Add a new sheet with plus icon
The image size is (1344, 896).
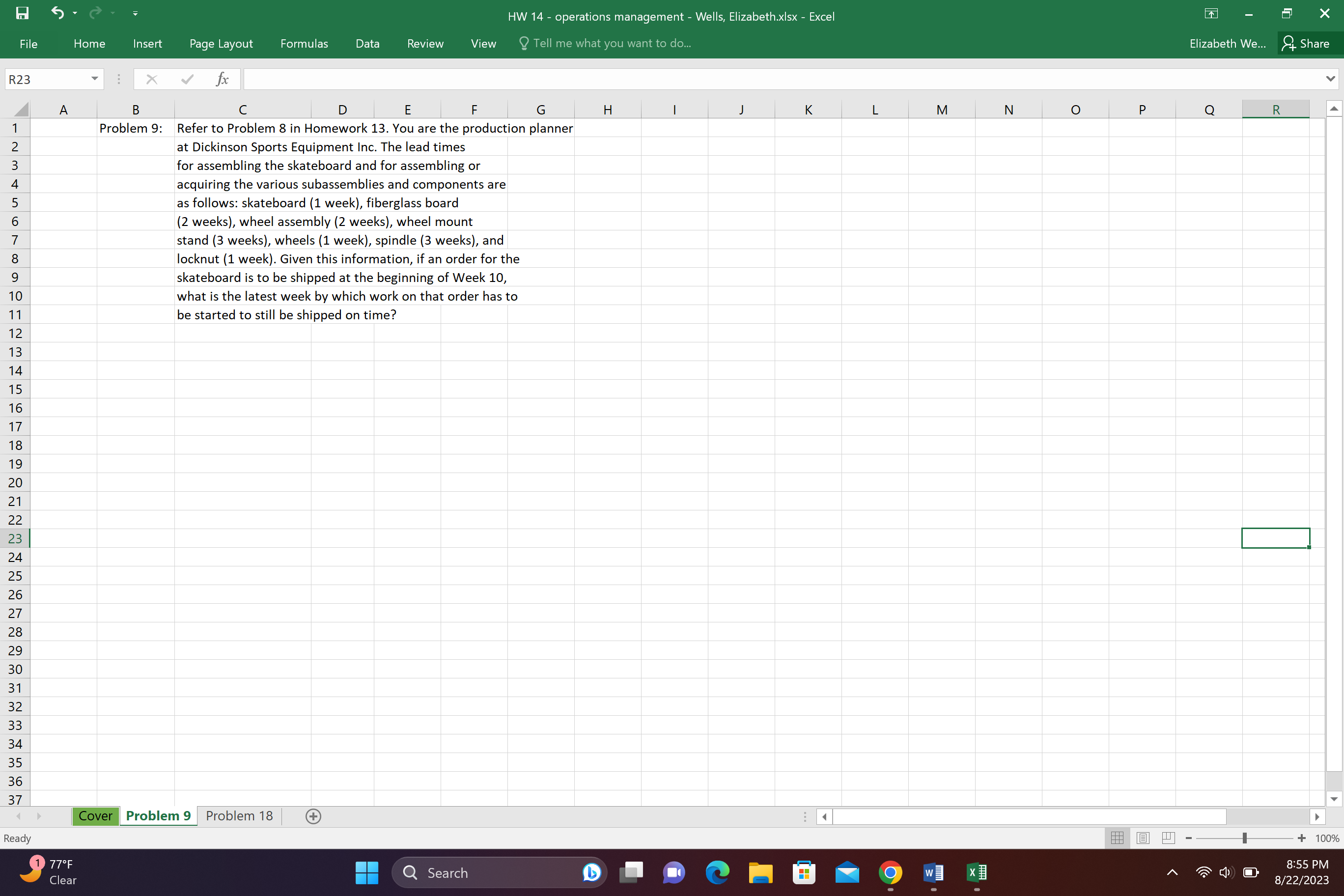313,816
